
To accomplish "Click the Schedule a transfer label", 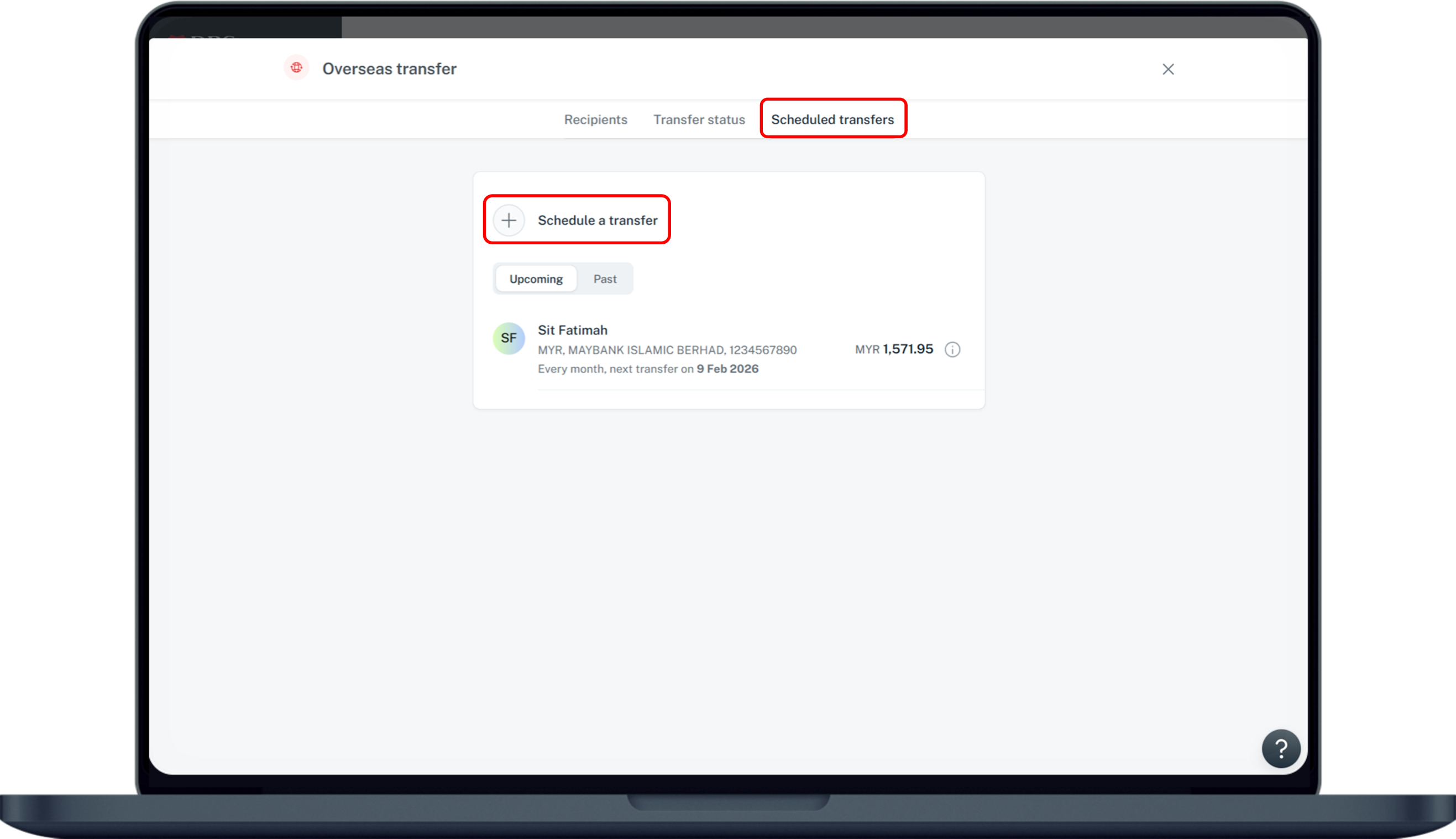I will pos(597,220).
